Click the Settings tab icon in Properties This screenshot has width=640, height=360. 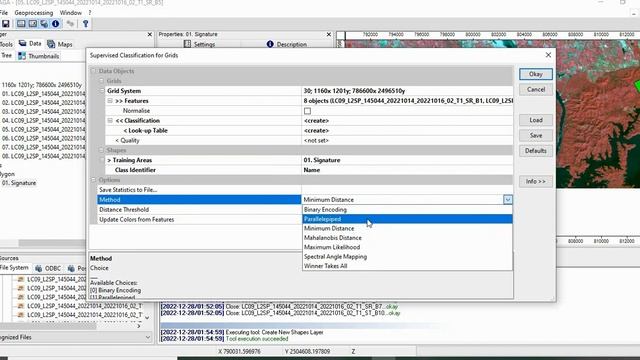click(x=187, y=44)
